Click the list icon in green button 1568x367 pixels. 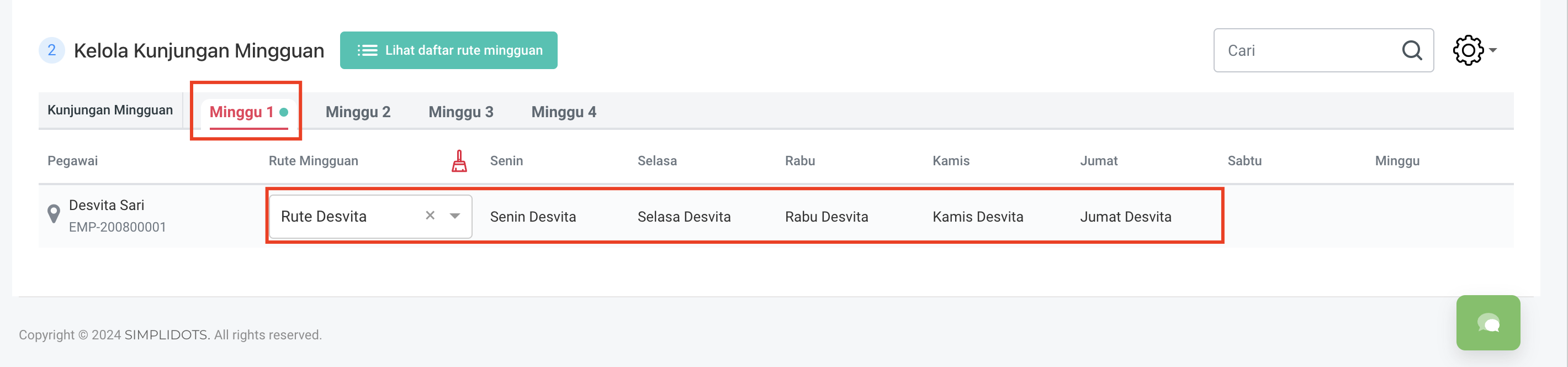[367, 51]
